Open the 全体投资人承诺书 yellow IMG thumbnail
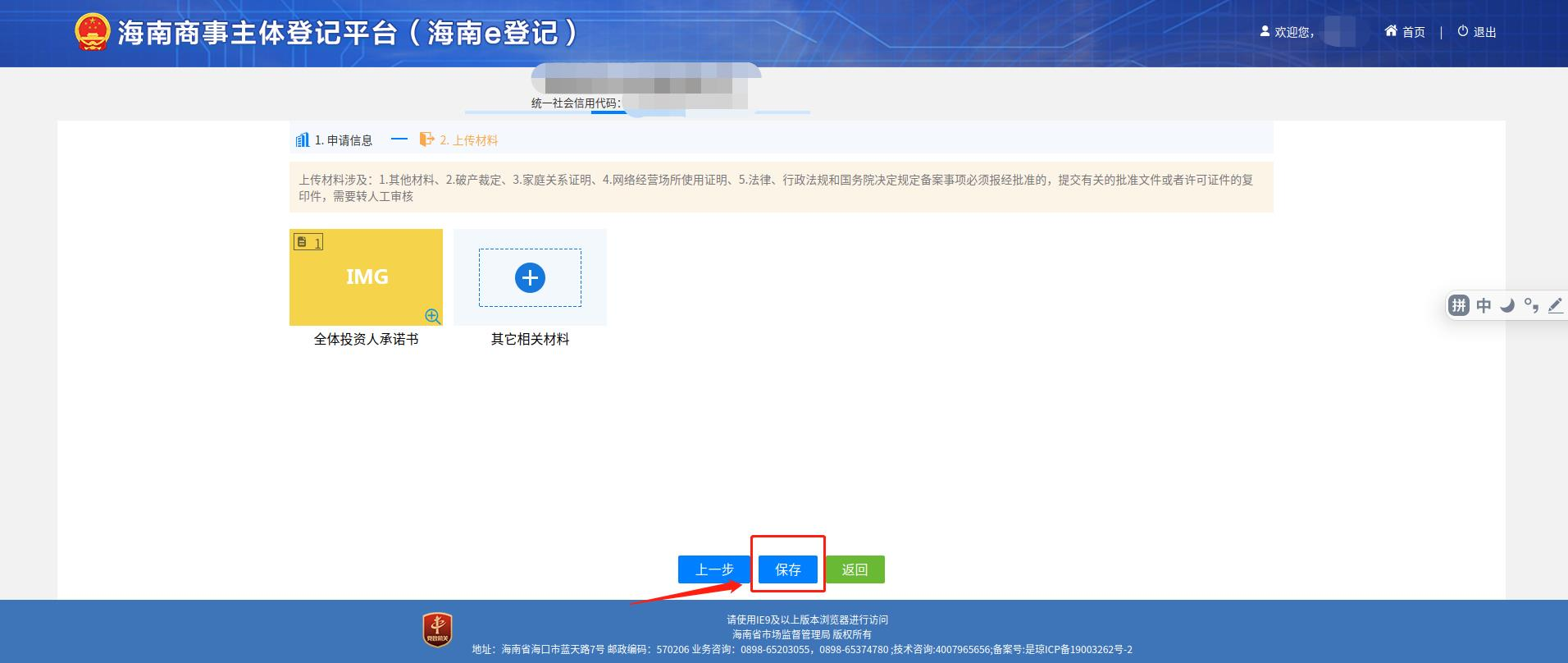The height and width of the screenshot is (663, 1568). pyautogui.click(x=366, y=277)
